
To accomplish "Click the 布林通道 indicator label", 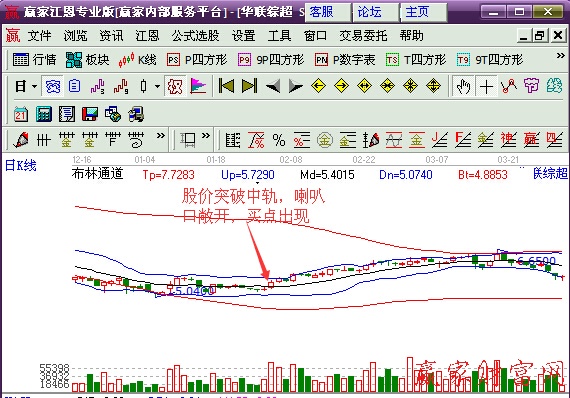I will [97, 174].
